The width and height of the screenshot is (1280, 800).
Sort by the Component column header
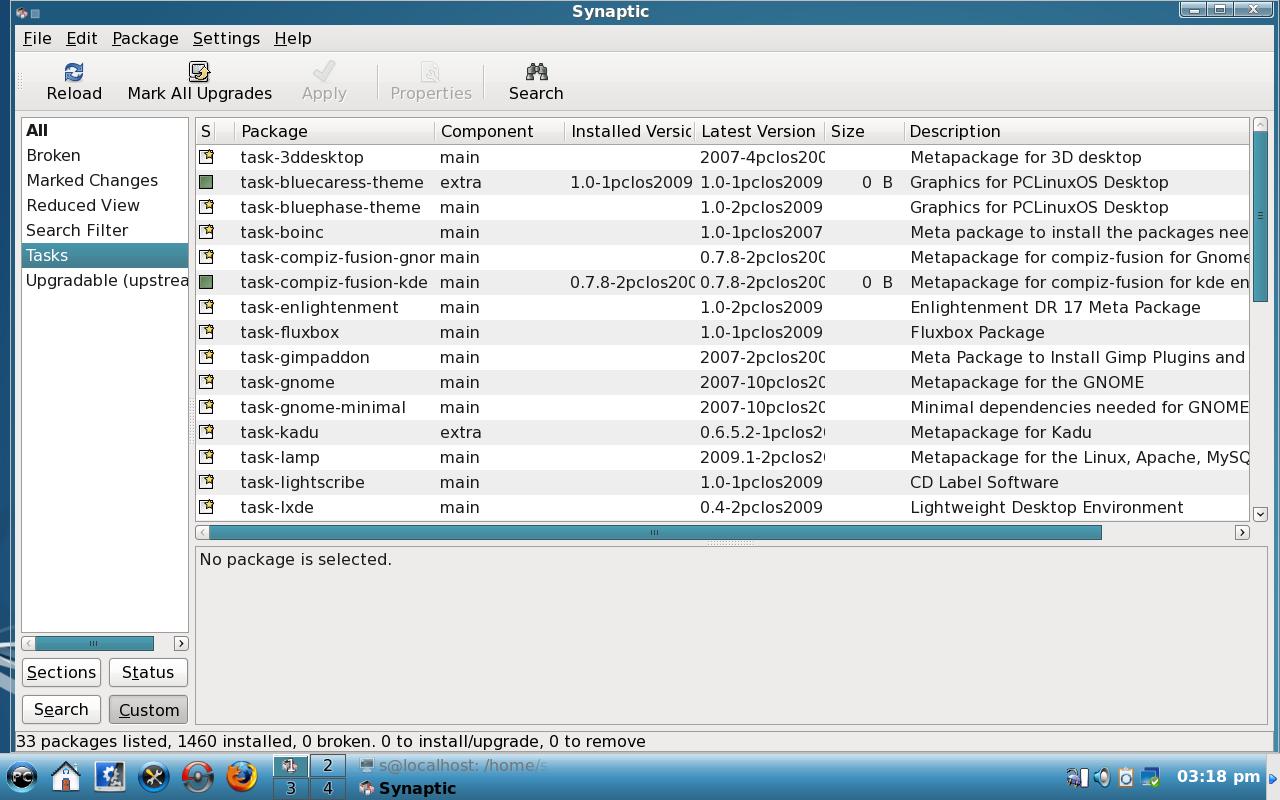500,131
